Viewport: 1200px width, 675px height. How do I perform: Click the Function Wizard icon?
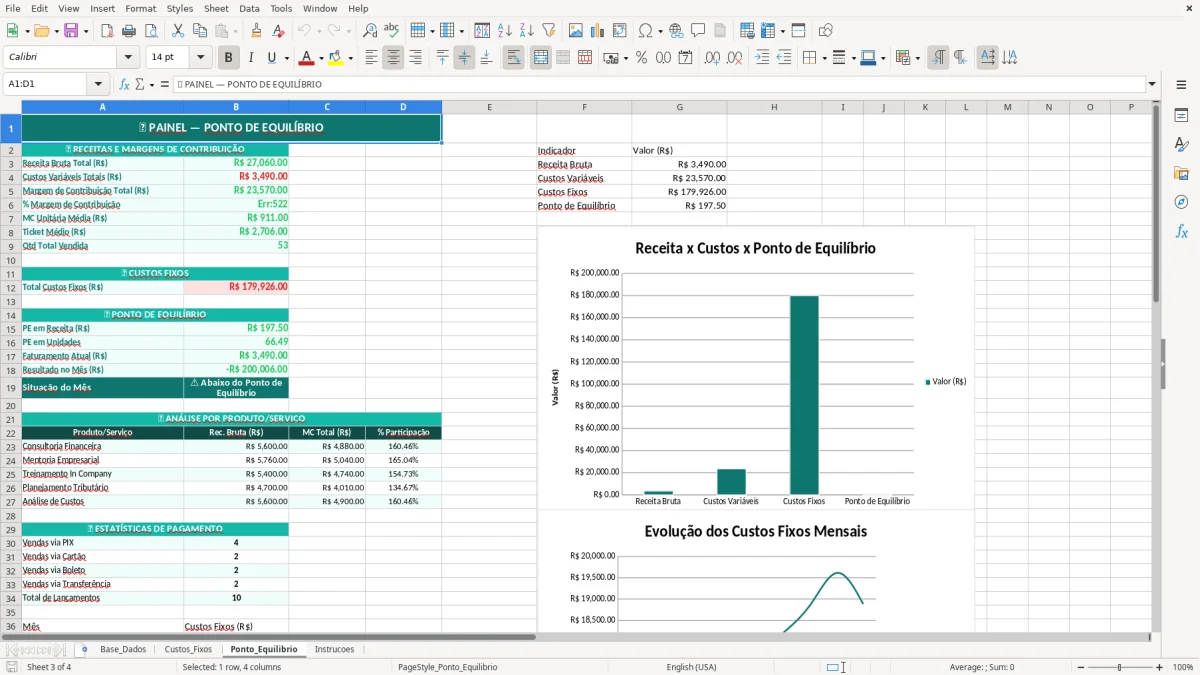tap(125, 84)
